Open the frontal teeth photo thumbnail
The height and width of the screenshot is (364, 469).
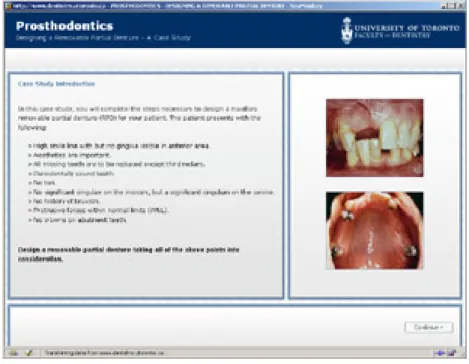(375, 138)
